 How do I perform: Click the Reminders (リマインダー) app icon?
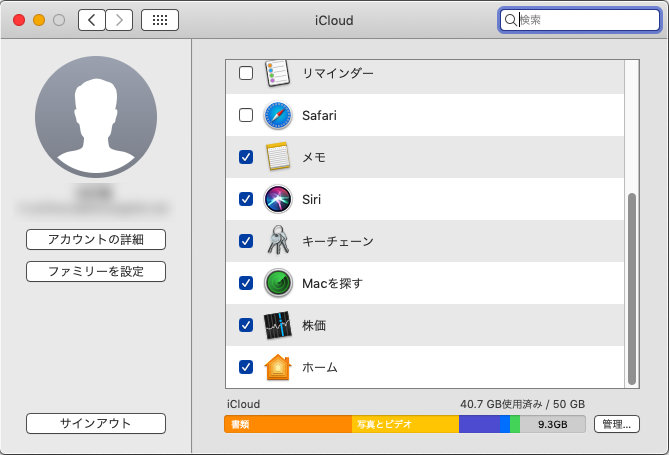pyautogui.click(x=277, y=73)
